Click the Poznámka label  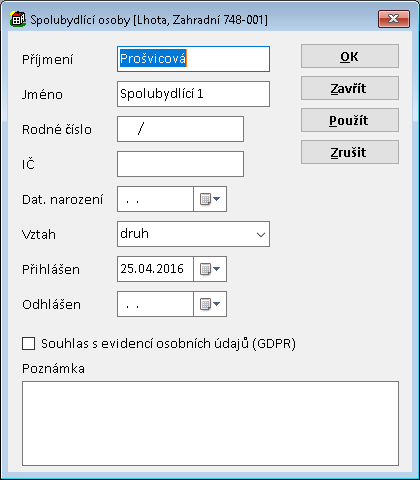53,369
